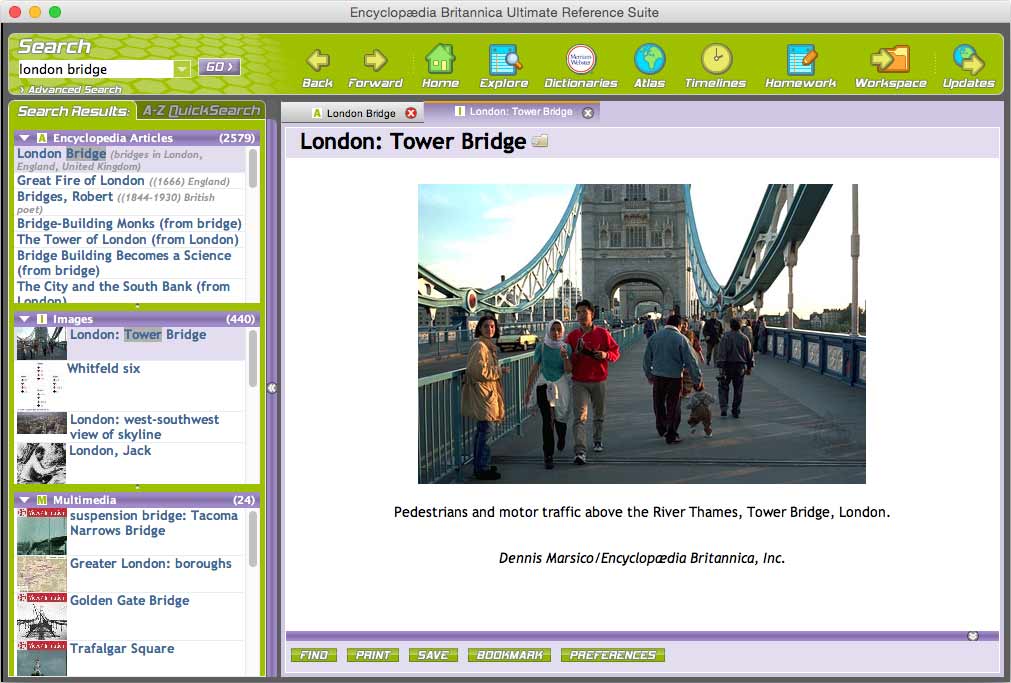The height and width of the screenshot is (683, 1011).
Task: Click the note icon beside article title
Action: pyautogui.click(x=540, y=141)
